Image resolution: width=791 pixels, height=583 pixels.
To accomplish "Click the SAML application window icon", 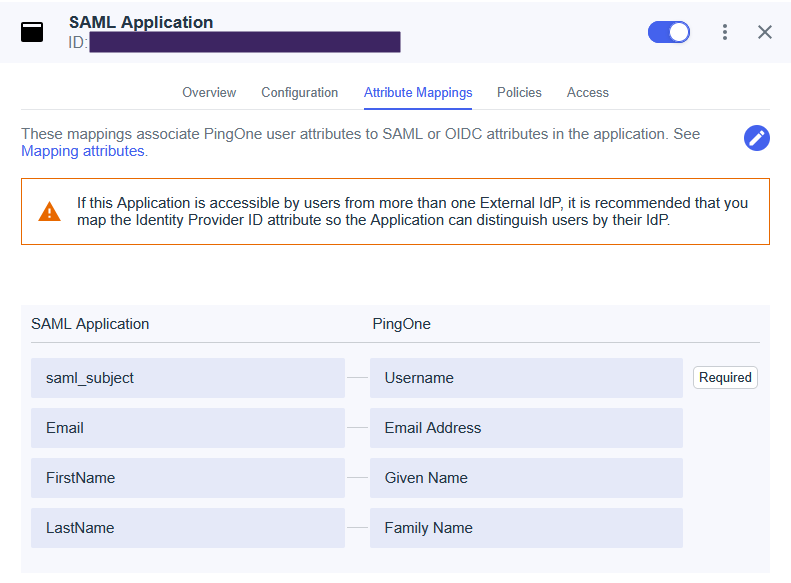I will (x=32, y=32).
